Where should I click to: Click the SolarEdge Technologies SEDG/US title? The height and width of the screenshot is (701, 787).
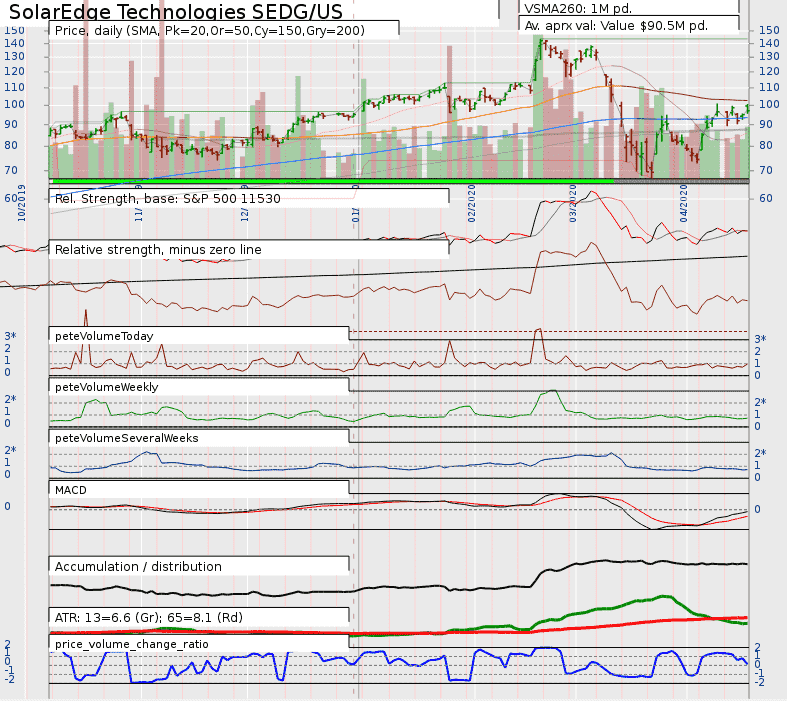(176, 12)
